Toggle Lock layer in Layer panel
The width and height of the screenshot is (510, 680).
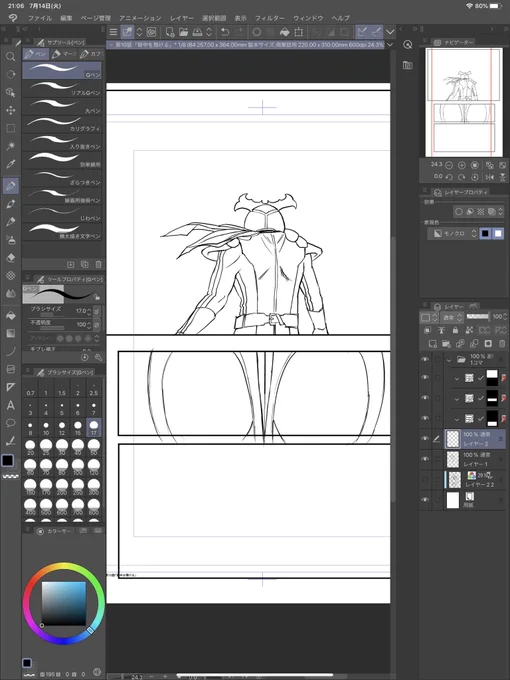(x=455, y=330)
